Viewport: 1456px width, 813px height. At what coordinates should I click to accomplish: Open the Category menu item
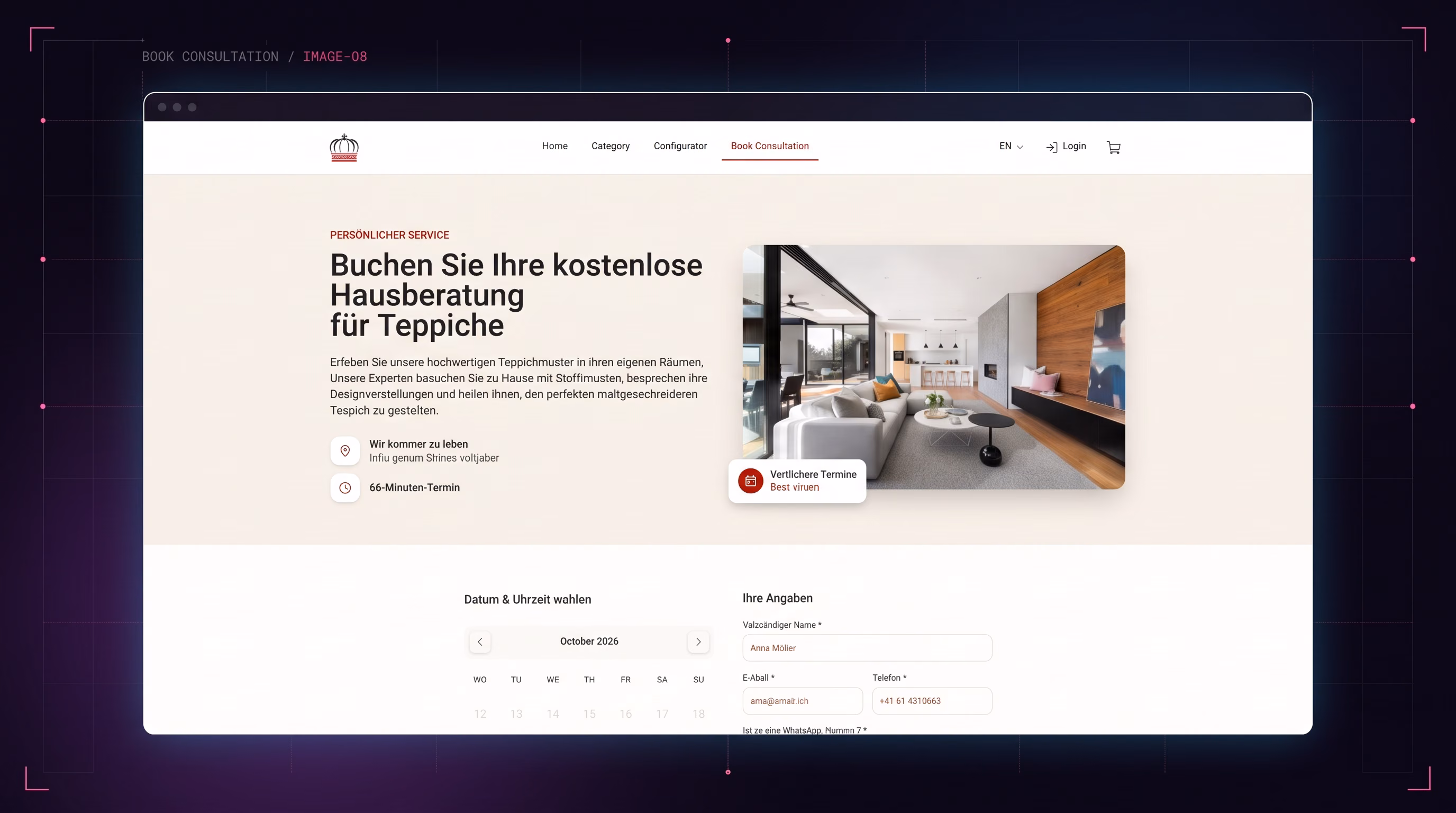[610, 146]
